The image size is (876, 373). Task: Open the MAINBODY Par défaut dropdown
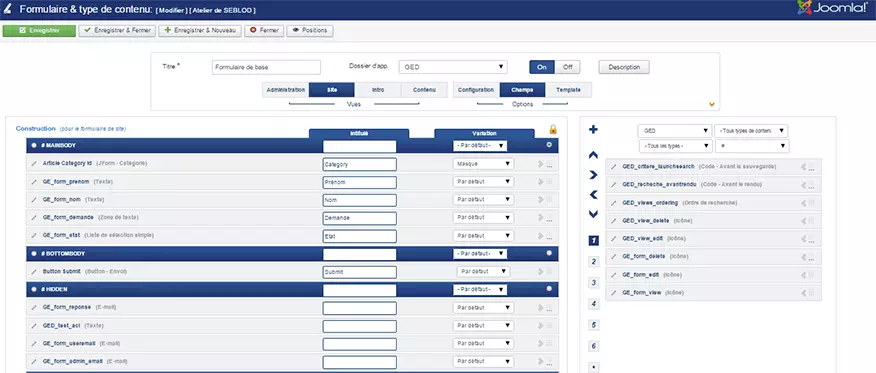tap(480, 146)
